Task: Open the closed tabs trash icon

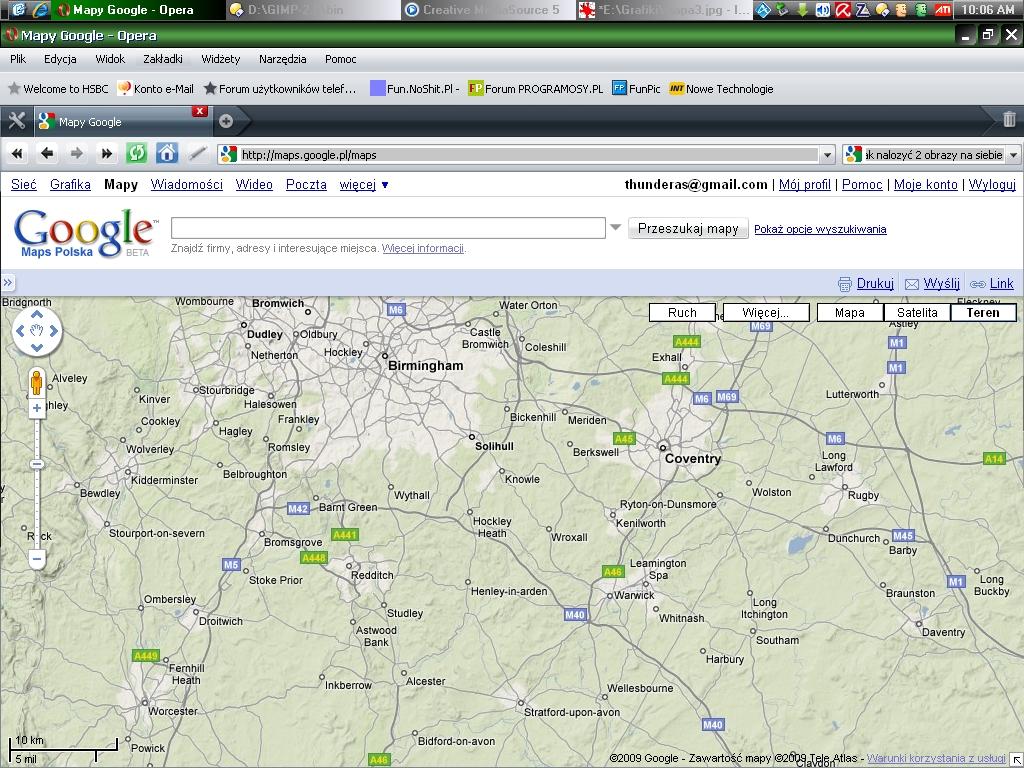Action: (1009, 119)
